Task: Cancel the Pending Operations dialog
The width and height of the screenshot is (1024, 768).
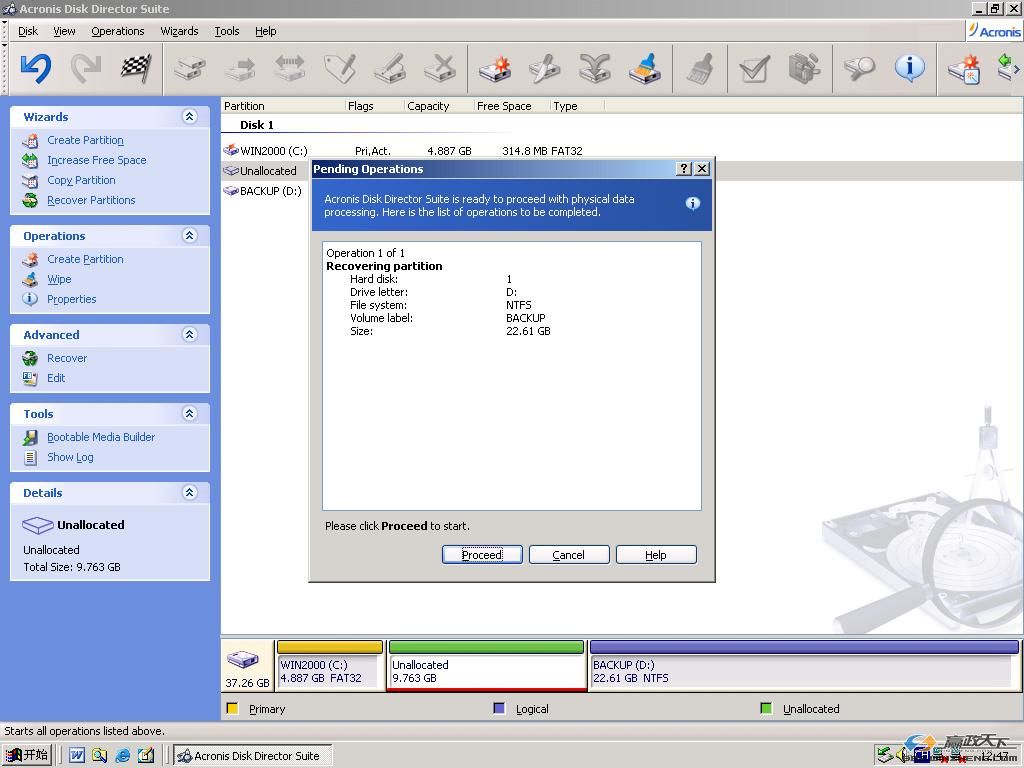Action: [x=568, y=555]
